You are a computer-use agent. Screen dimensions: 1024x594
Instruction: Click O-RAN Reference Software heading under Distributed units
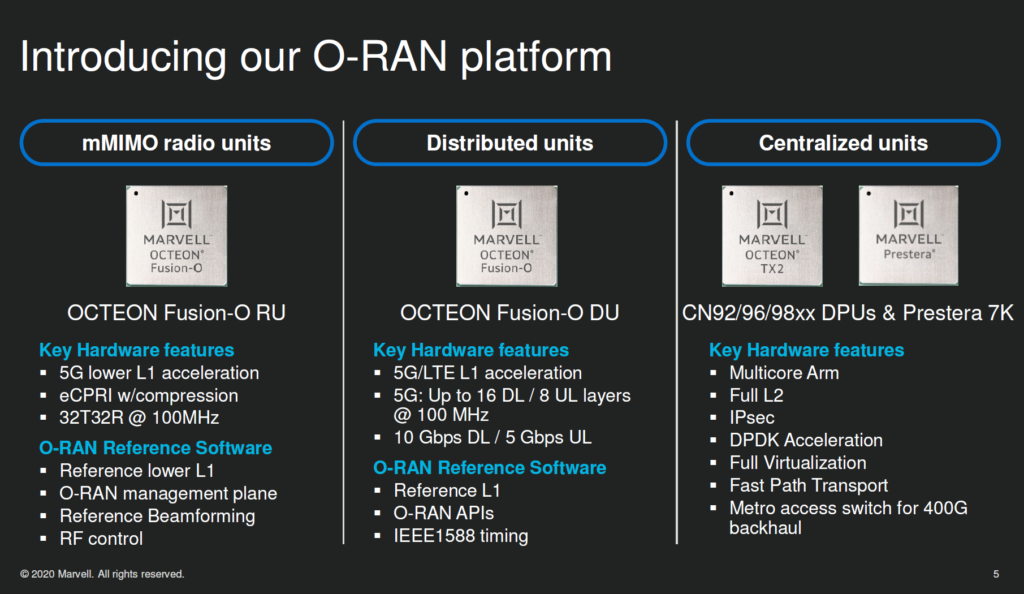pyautogui.click(x=489, y=467)
